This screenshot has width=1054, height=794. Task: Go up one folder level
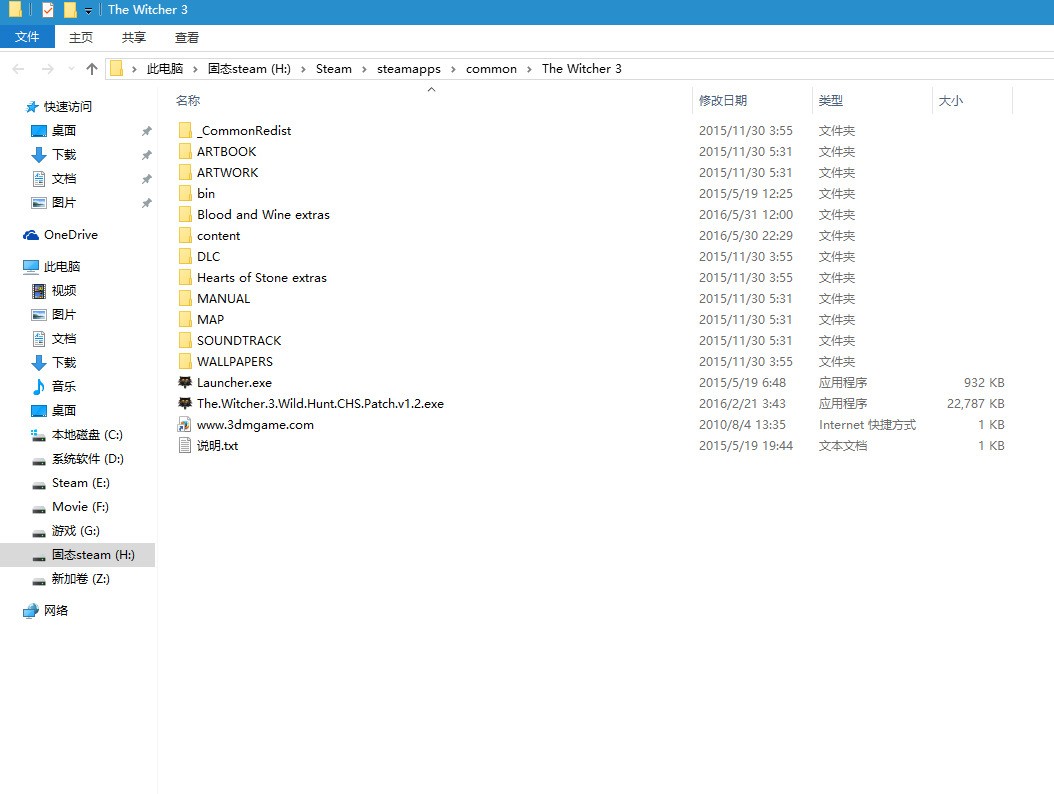coord(92,69)
